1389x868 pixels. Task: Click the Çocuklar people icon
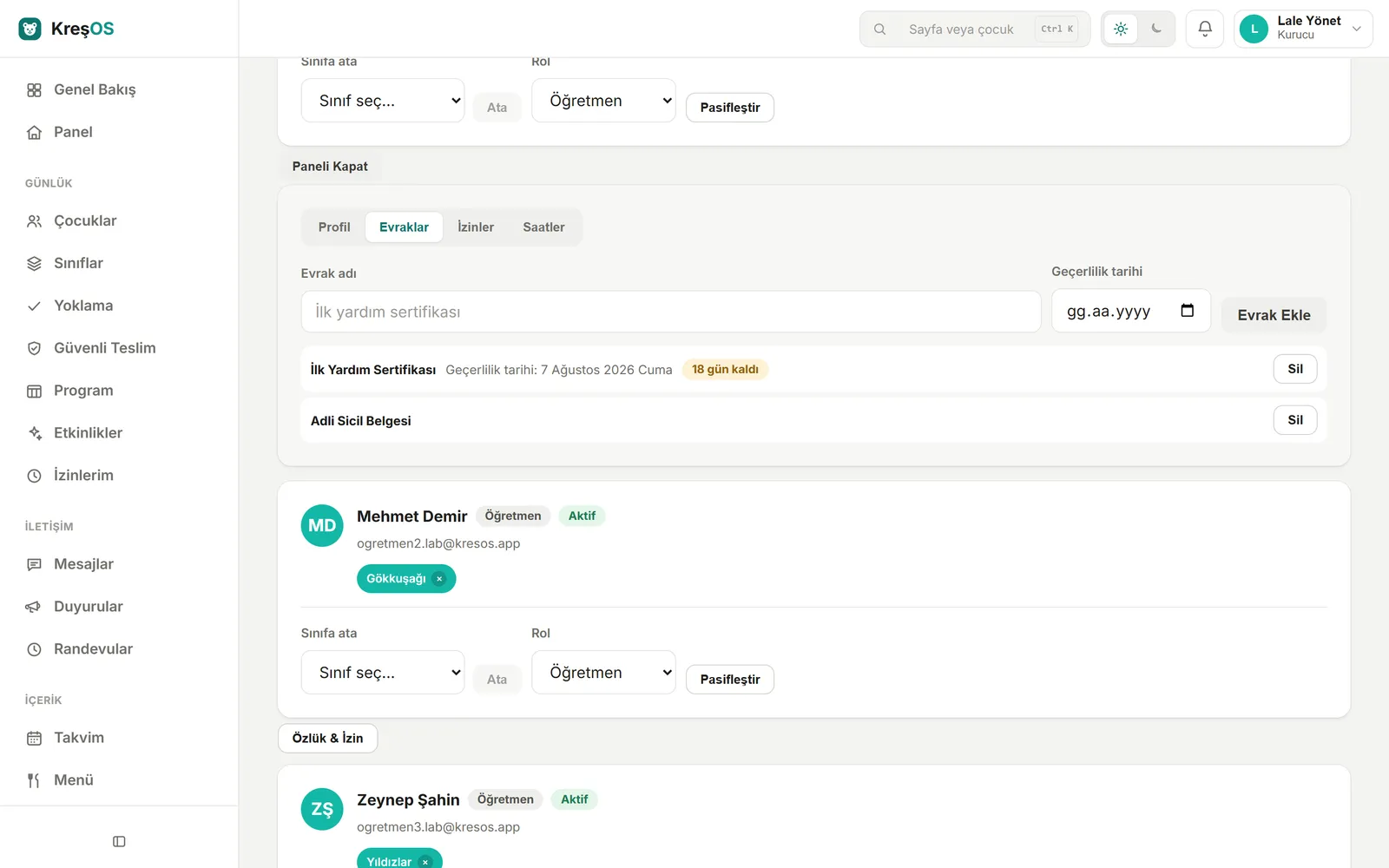[x=34, y=221]
